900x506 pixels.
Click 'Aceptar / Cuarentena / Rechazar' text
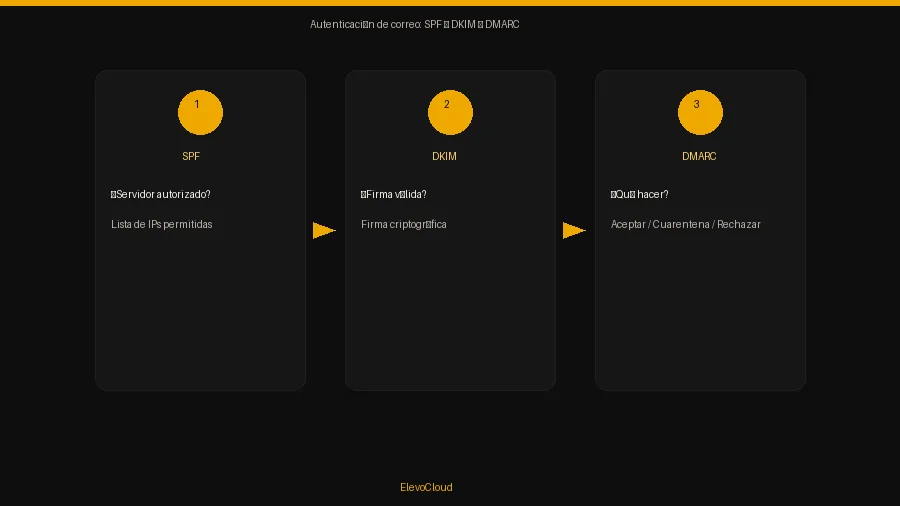tap(685, 224)
